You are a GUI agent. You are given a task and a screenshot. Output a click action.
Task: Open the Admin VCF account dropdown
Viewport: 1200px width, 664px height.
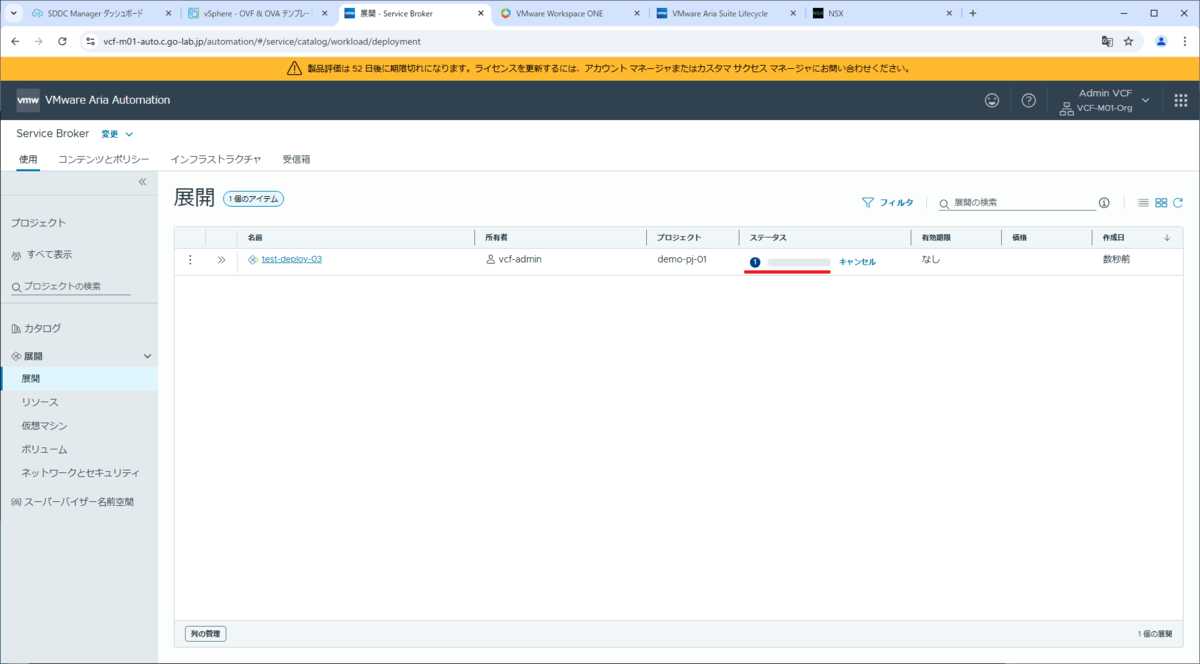1104,100
